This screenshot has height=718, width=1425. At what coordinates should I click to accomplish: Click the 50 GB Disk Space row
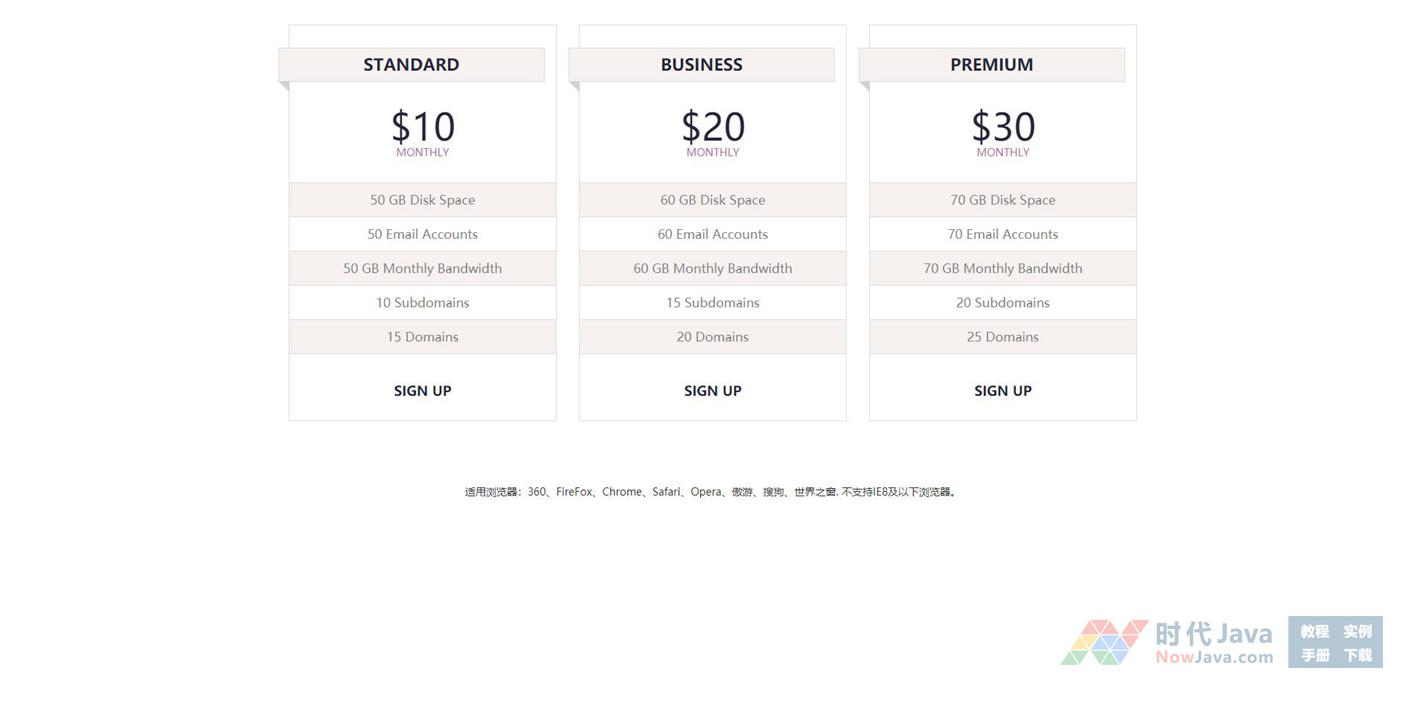422,200
